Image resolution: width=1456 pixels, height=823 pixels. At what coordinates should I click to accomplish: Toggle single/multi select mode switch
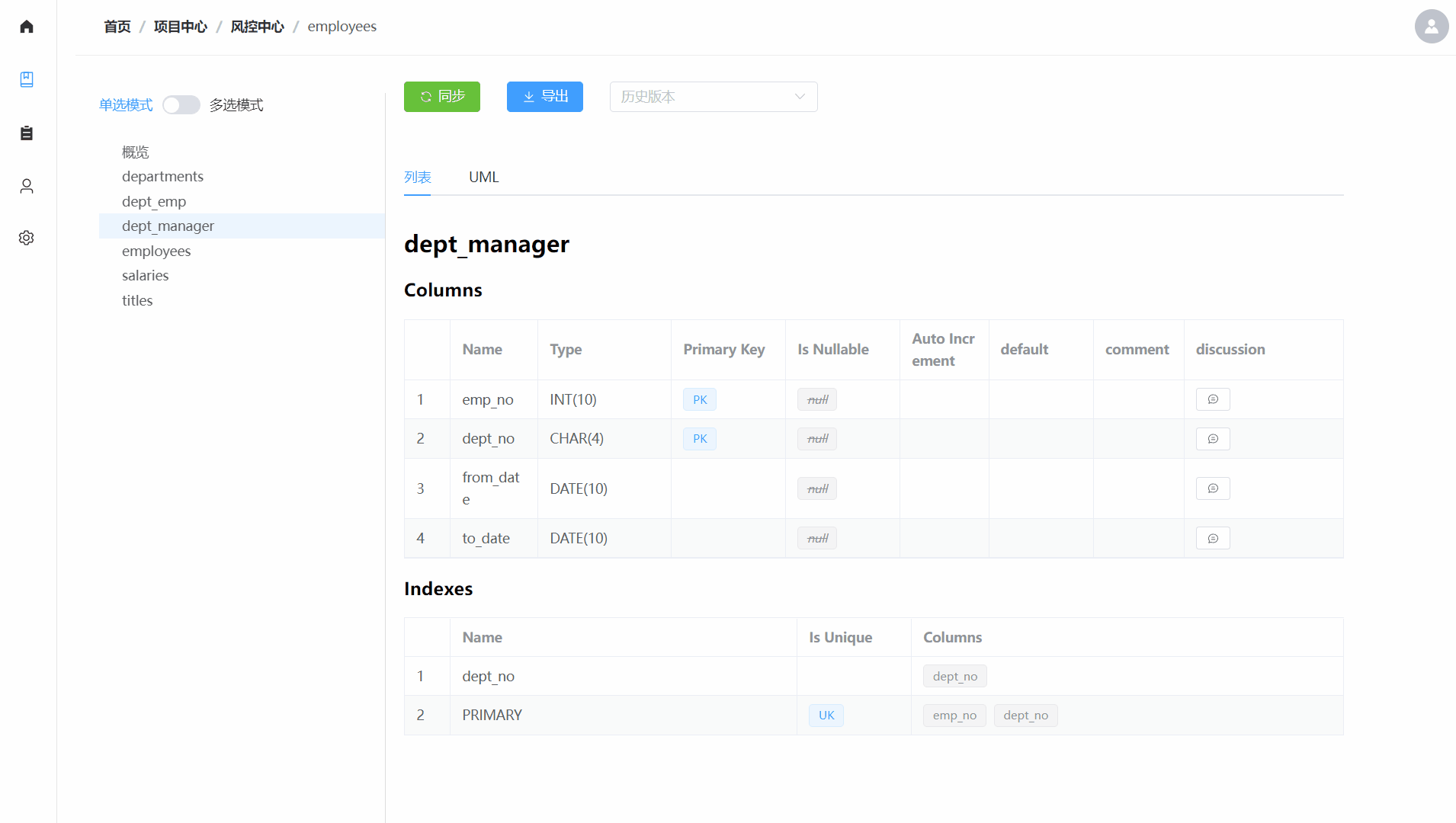coord(181,105)
